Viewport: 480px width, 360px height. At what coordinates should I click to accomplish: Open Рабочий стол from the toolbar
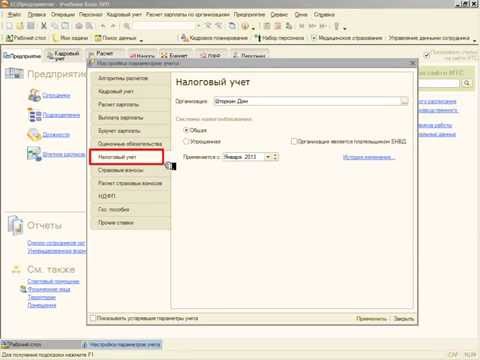[26, 38]
